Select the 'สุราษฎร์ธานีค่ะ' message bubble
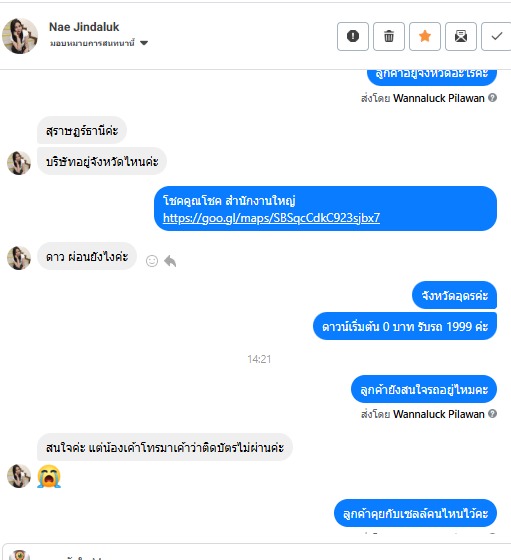The height and width of the screenshot is (560, 511). tap(82, 130)
